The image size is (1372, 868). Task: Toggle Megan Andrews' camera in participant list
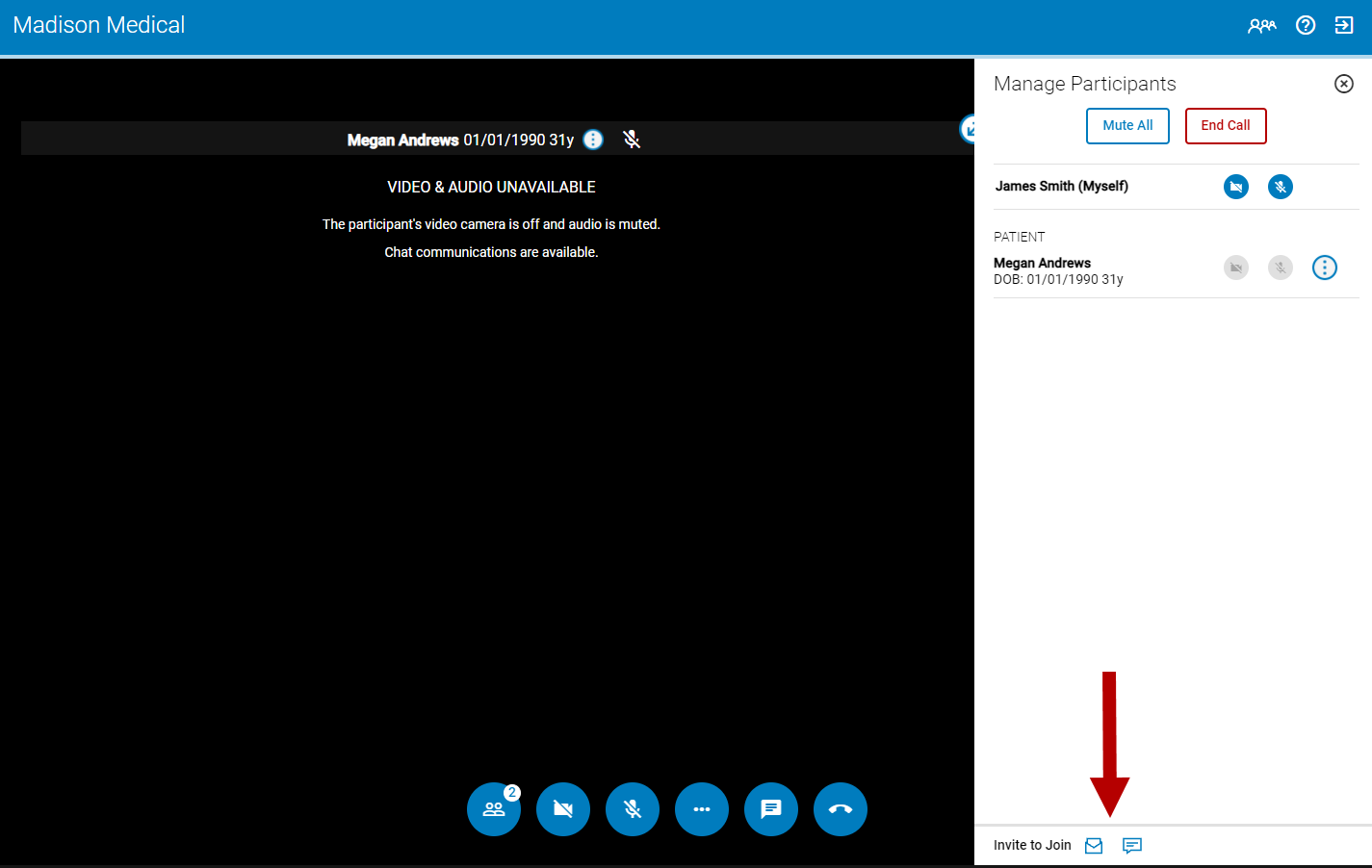click(1236, 268)
